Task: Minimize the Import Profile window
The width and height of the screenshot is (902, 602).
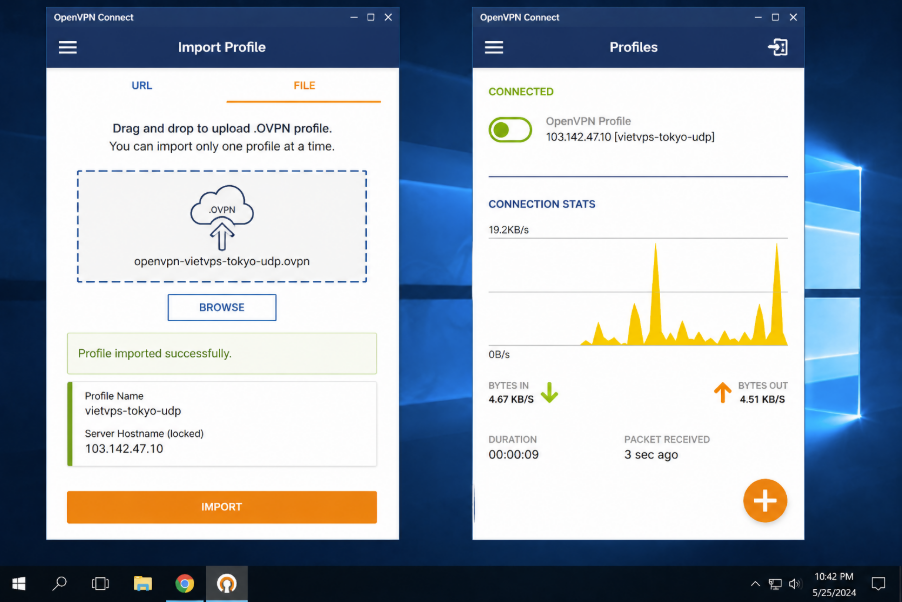Action: (x=354, y=17)
